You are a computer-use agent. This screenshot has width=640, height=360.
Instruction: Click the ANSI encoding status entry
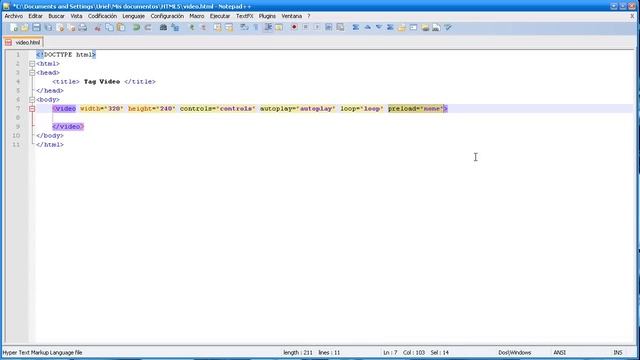560,352
